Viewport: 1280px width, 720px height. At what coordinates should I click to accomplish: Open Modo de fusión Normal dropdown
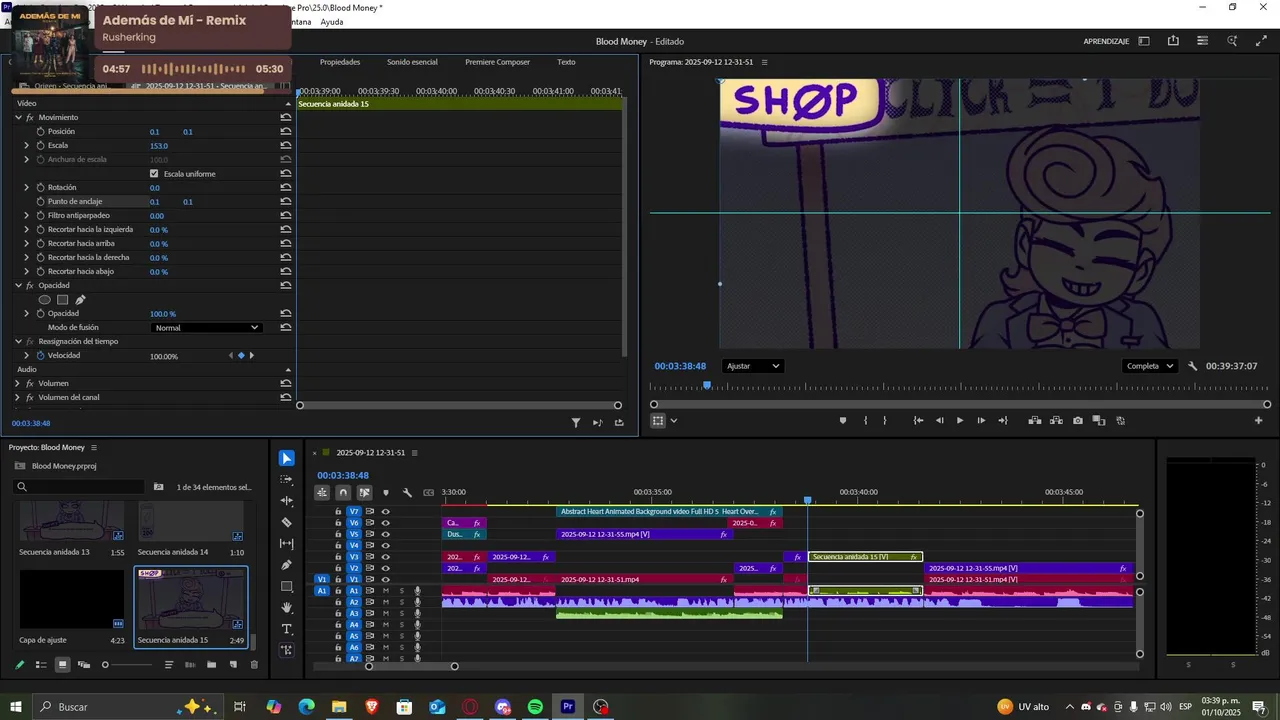[x=207, y=327]
